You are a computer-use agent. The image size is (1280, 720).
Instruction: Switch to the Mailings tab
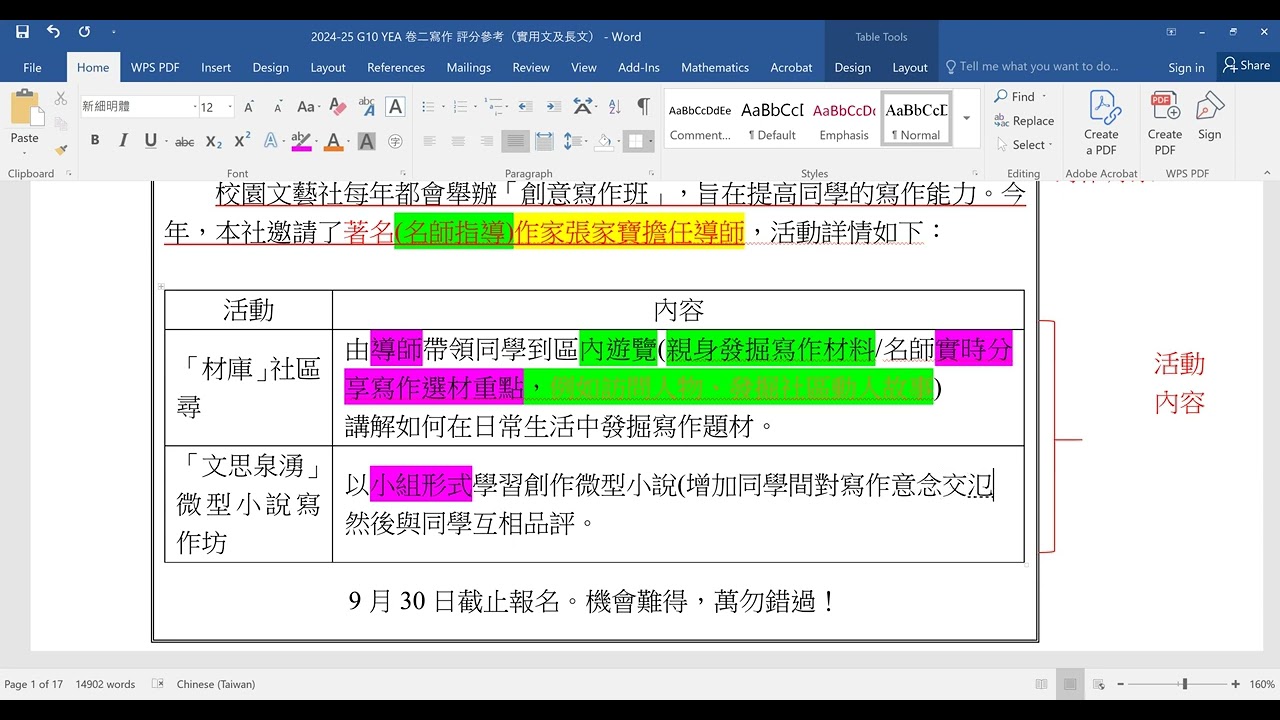(469, 67)
